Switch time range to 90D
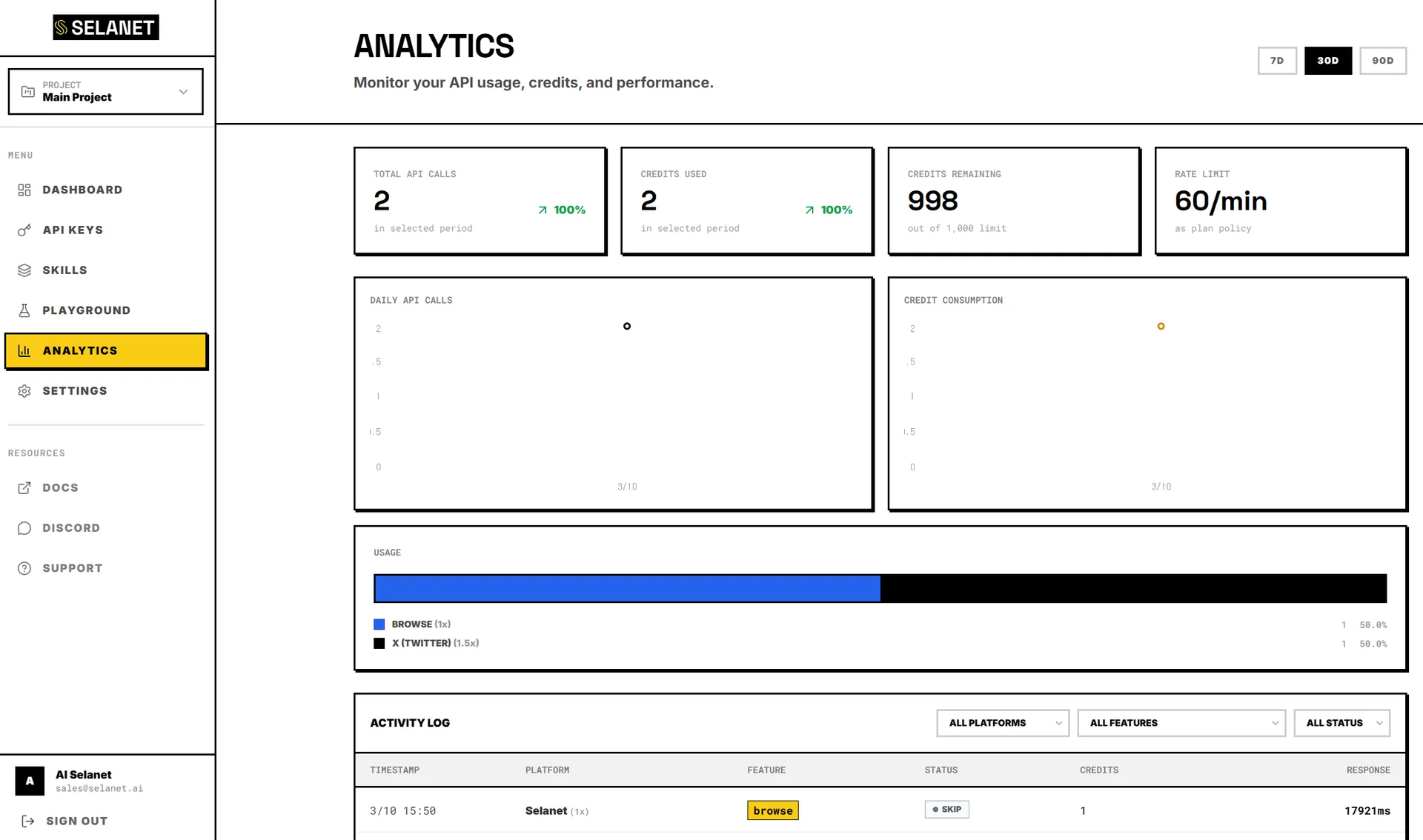The height and width of the screenshot is (840, 1423). tap(1382, 61)
